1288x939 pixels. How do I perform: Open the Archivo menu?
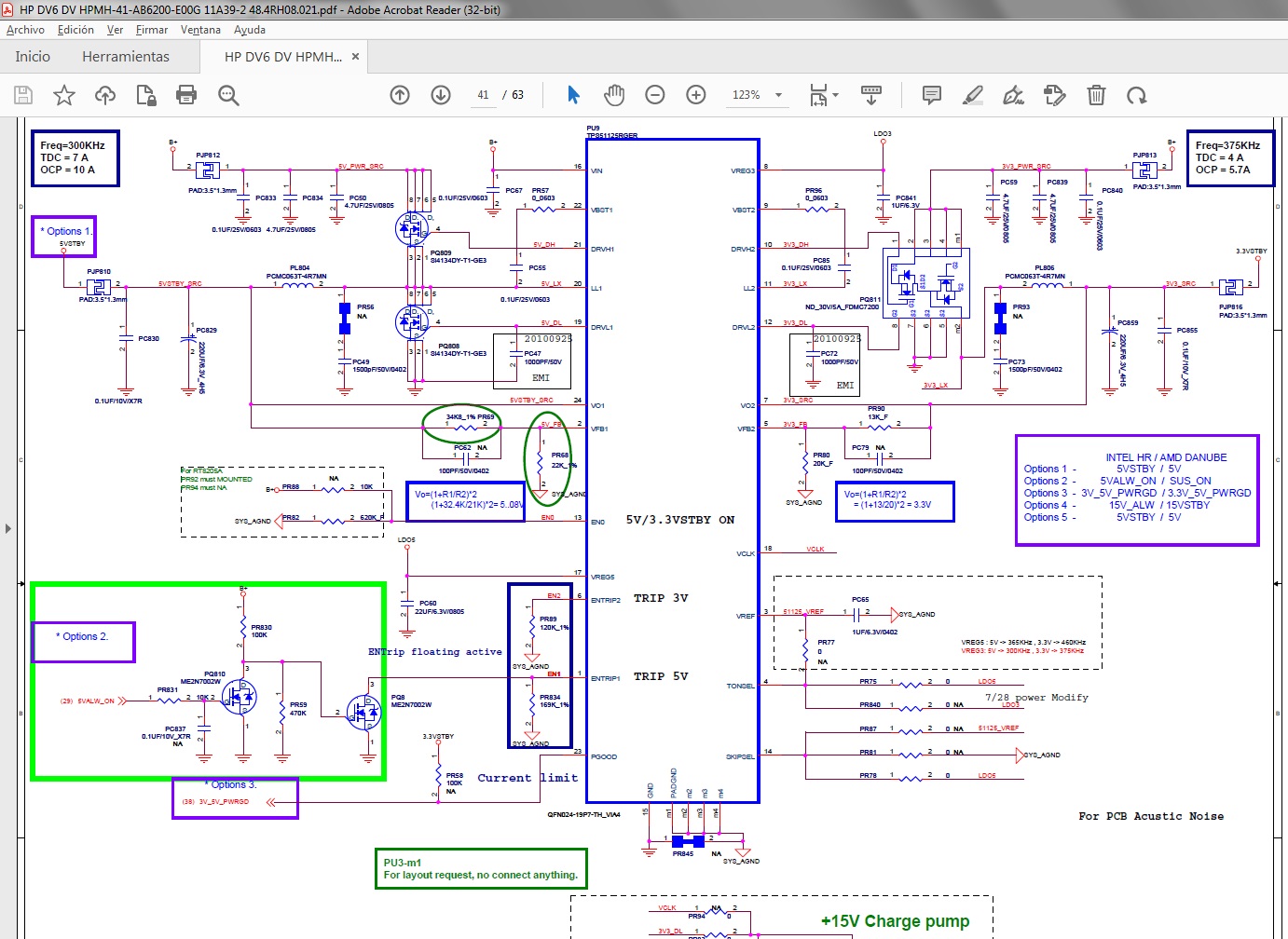[25, 30]
